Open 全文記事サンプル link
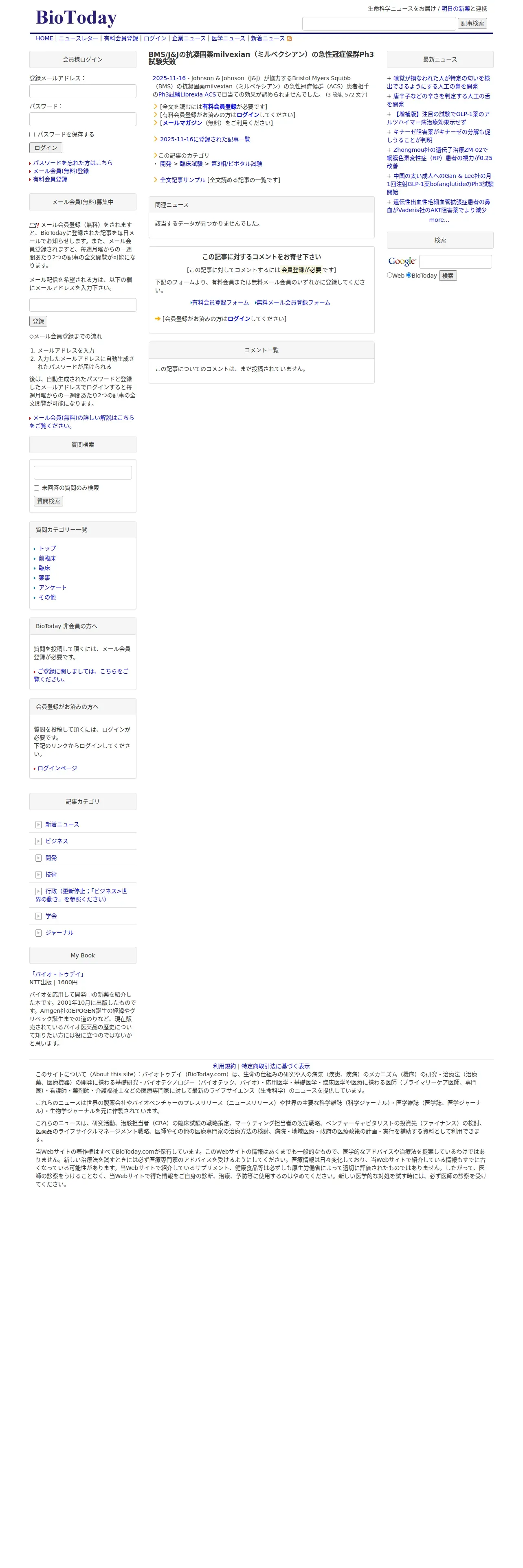523x1568 pixels. click(182, 180)
